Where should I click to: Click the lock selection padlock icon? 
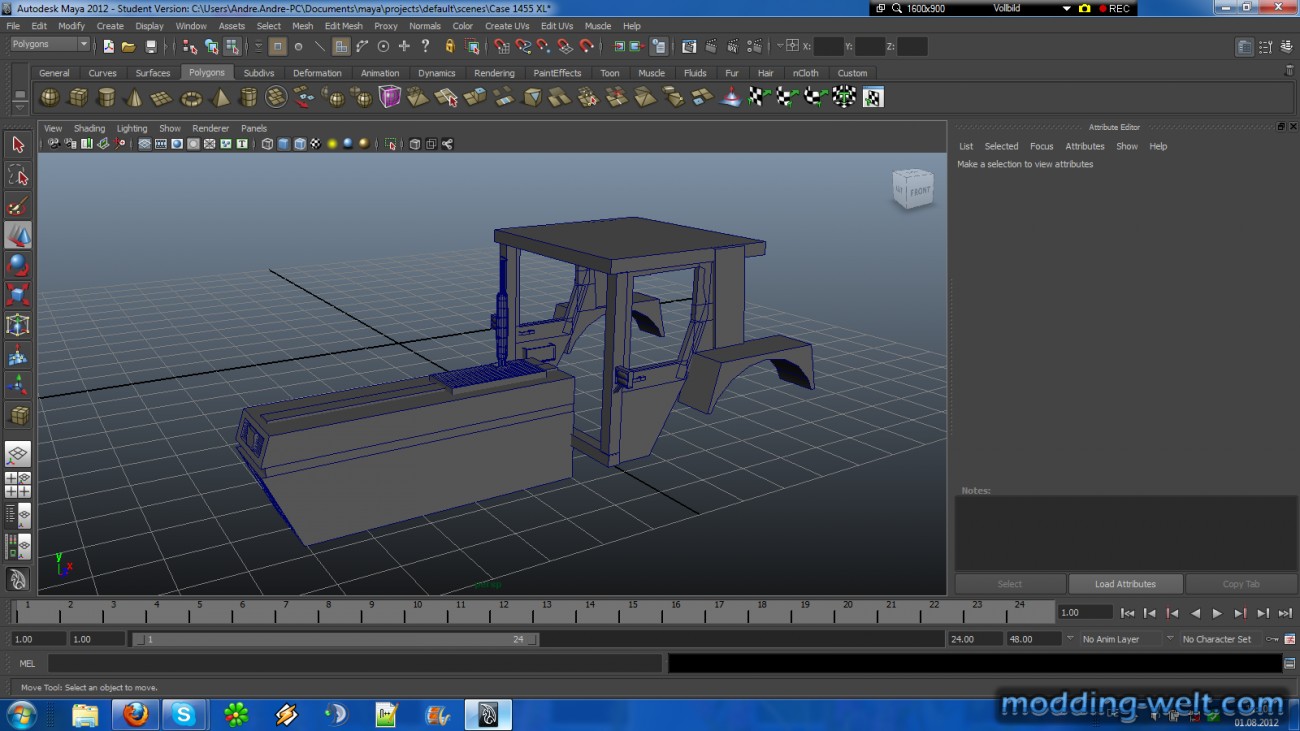pyautogui.click(x=450, y=46)
